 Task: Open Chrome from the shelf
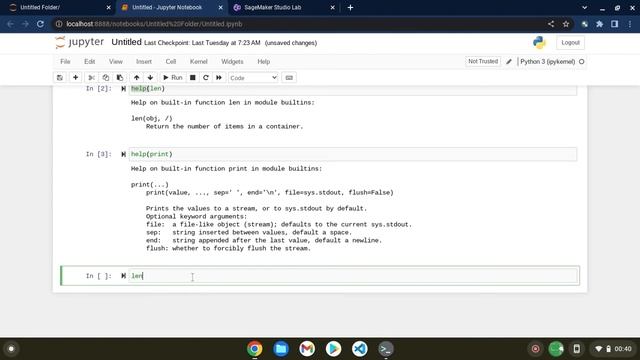254,349
